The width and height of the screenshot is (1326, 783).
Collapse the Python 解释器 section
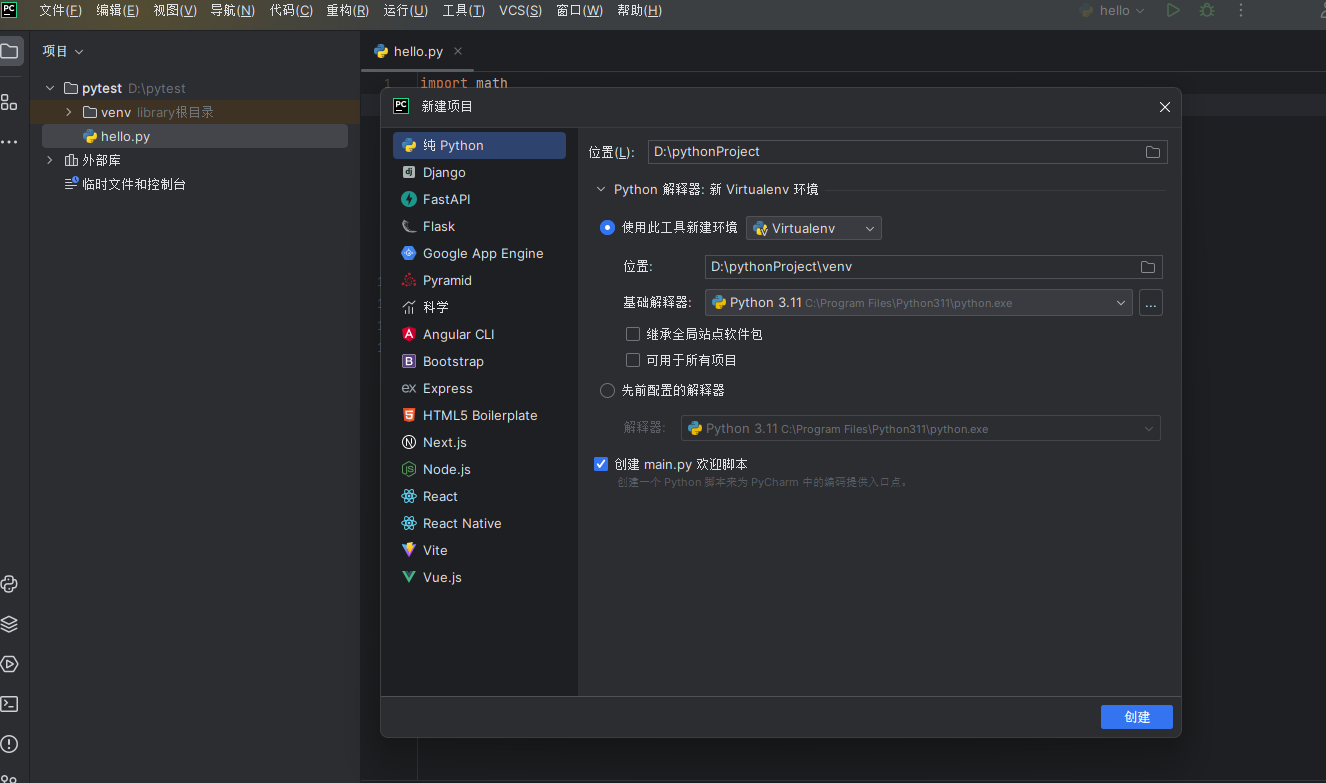pos(601,189)
